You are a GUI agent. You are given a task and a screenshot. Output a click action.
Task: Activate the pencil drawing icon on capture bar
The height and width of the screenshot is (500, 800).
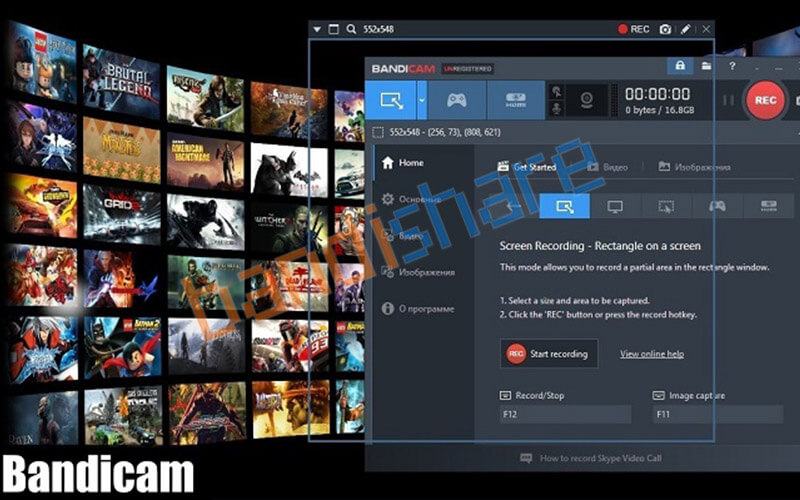[x=686, y=29]
